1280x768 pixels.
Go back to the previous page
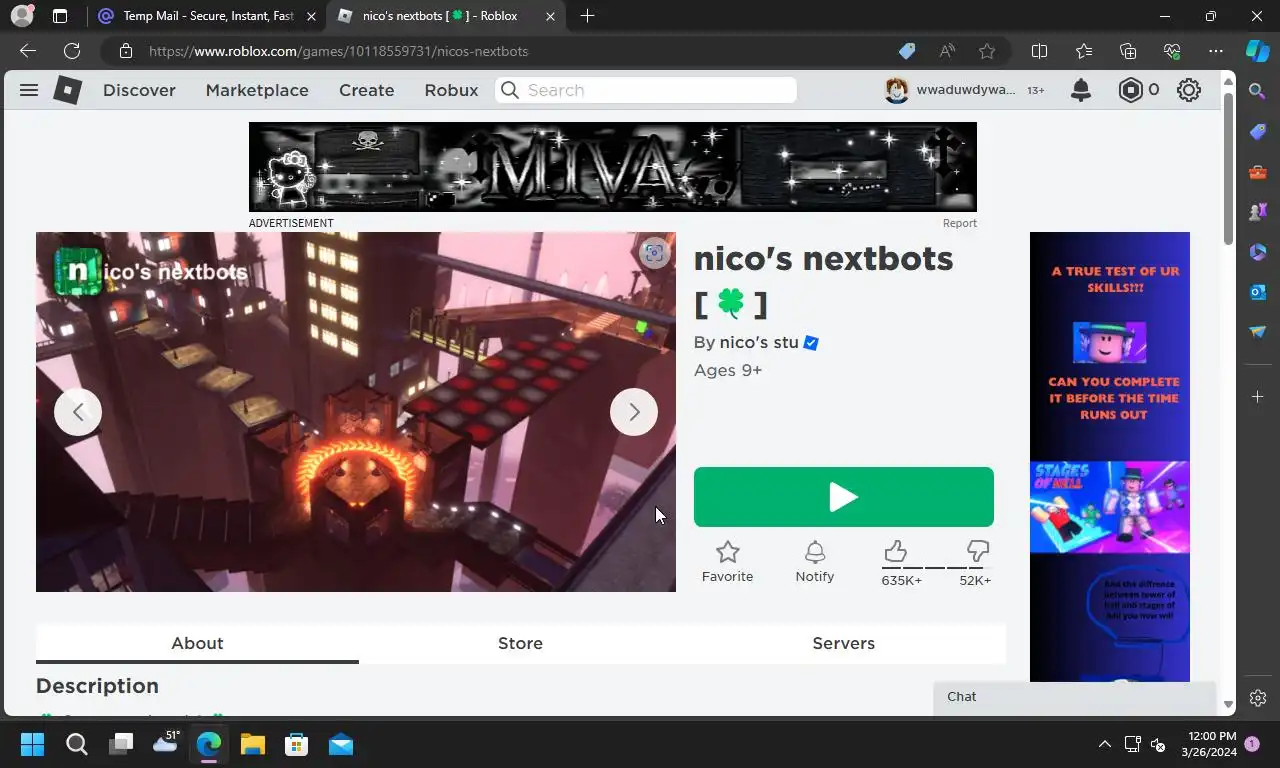[28, 51]
